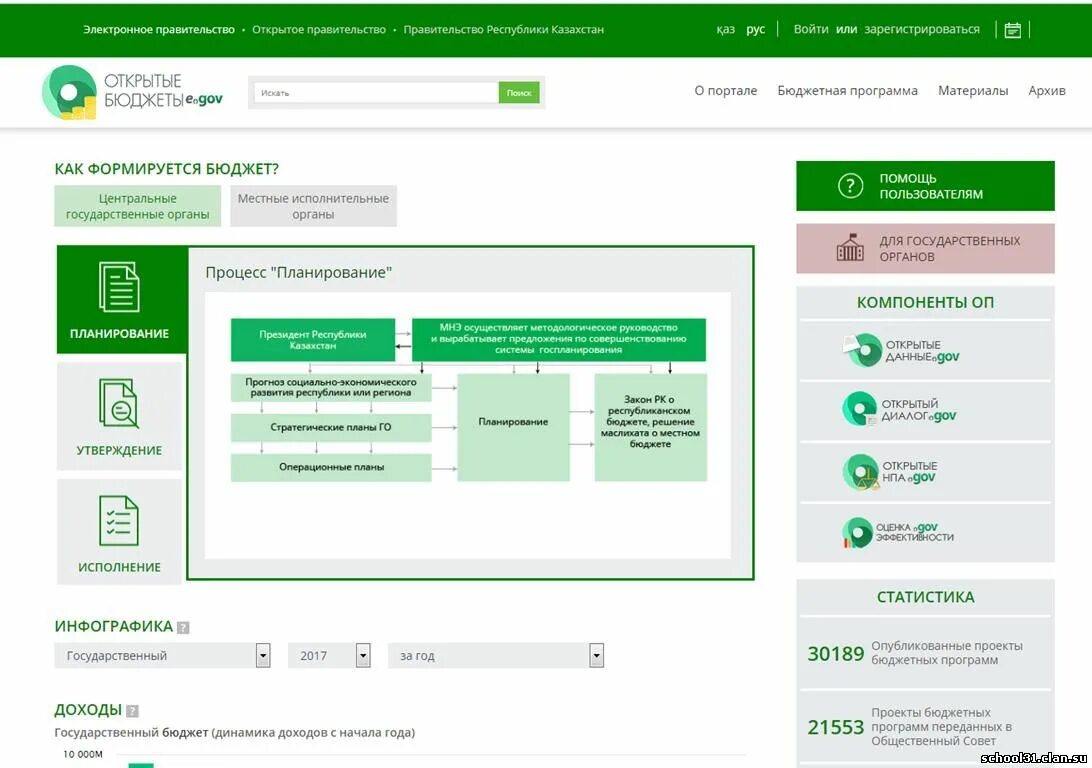Switch language to қаз

pos(726,29)
